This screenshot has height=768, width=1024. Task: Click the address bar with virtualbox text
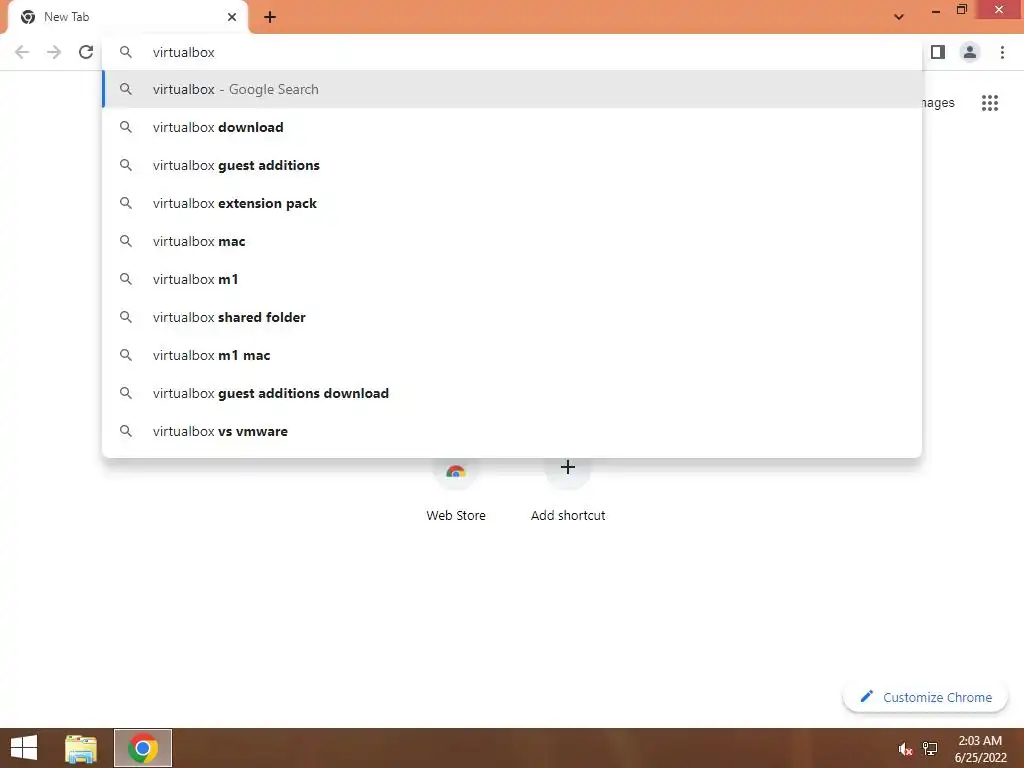[512, 52]
